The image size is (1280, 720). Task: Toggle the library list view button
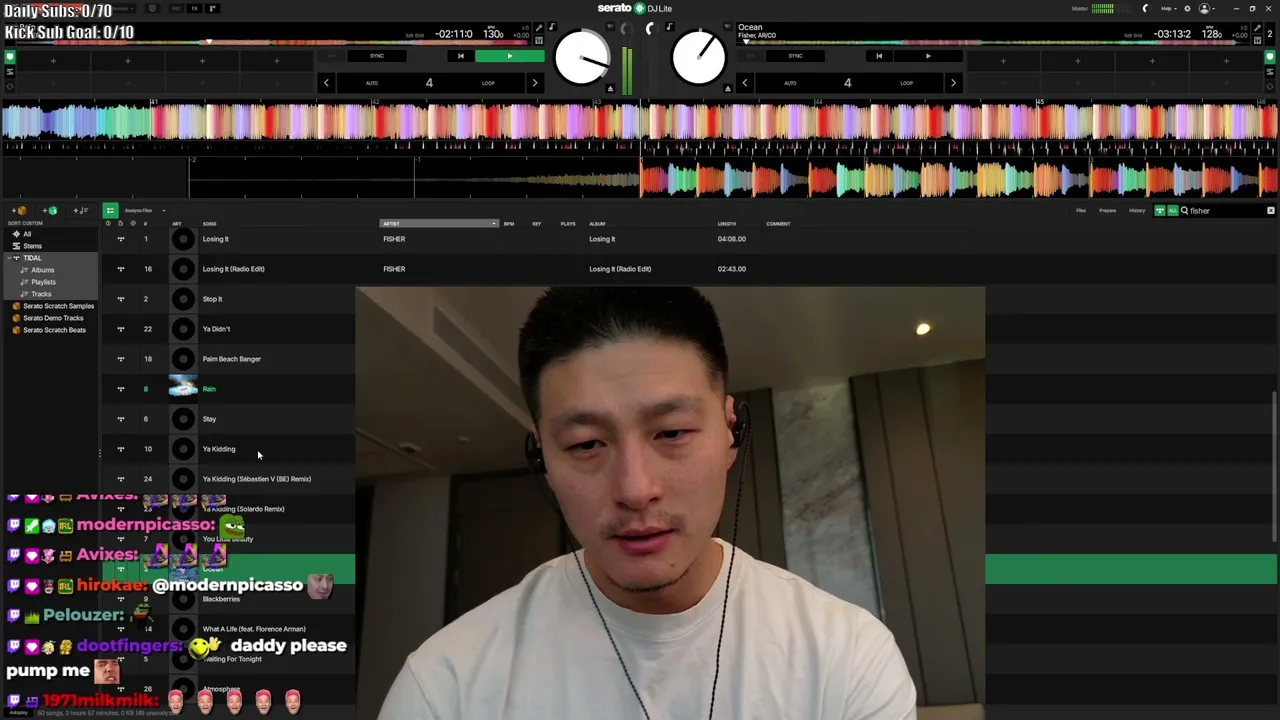click(110, 210)
